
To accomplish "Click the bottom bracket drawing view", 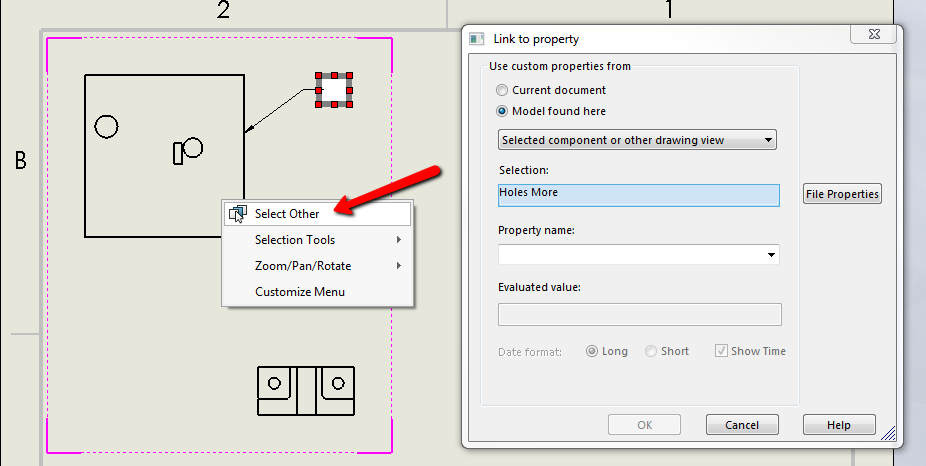I will point(306,390).
